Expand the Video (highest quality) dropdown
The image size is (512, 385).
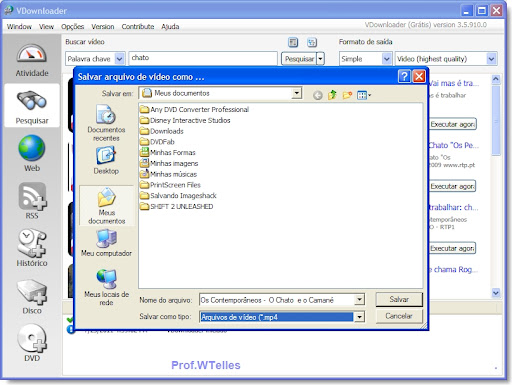point(491,59)
